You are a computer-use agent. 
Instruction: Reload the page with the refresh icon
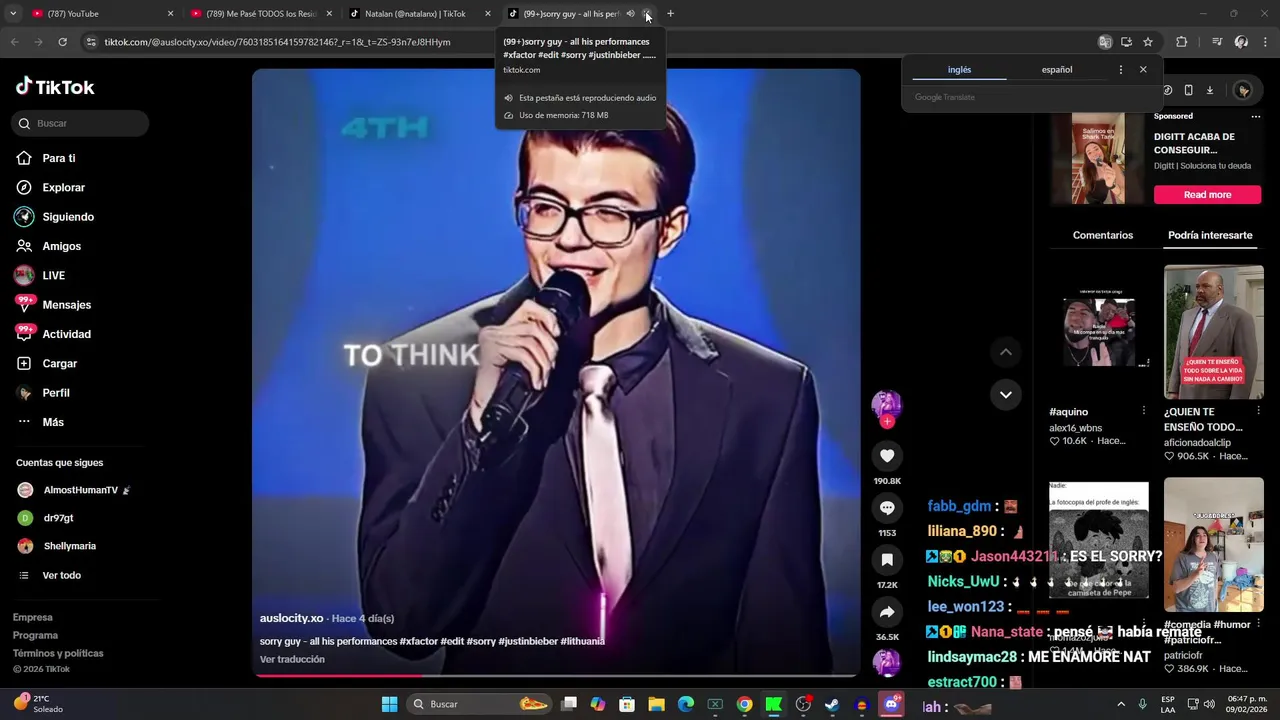point(62,42)
